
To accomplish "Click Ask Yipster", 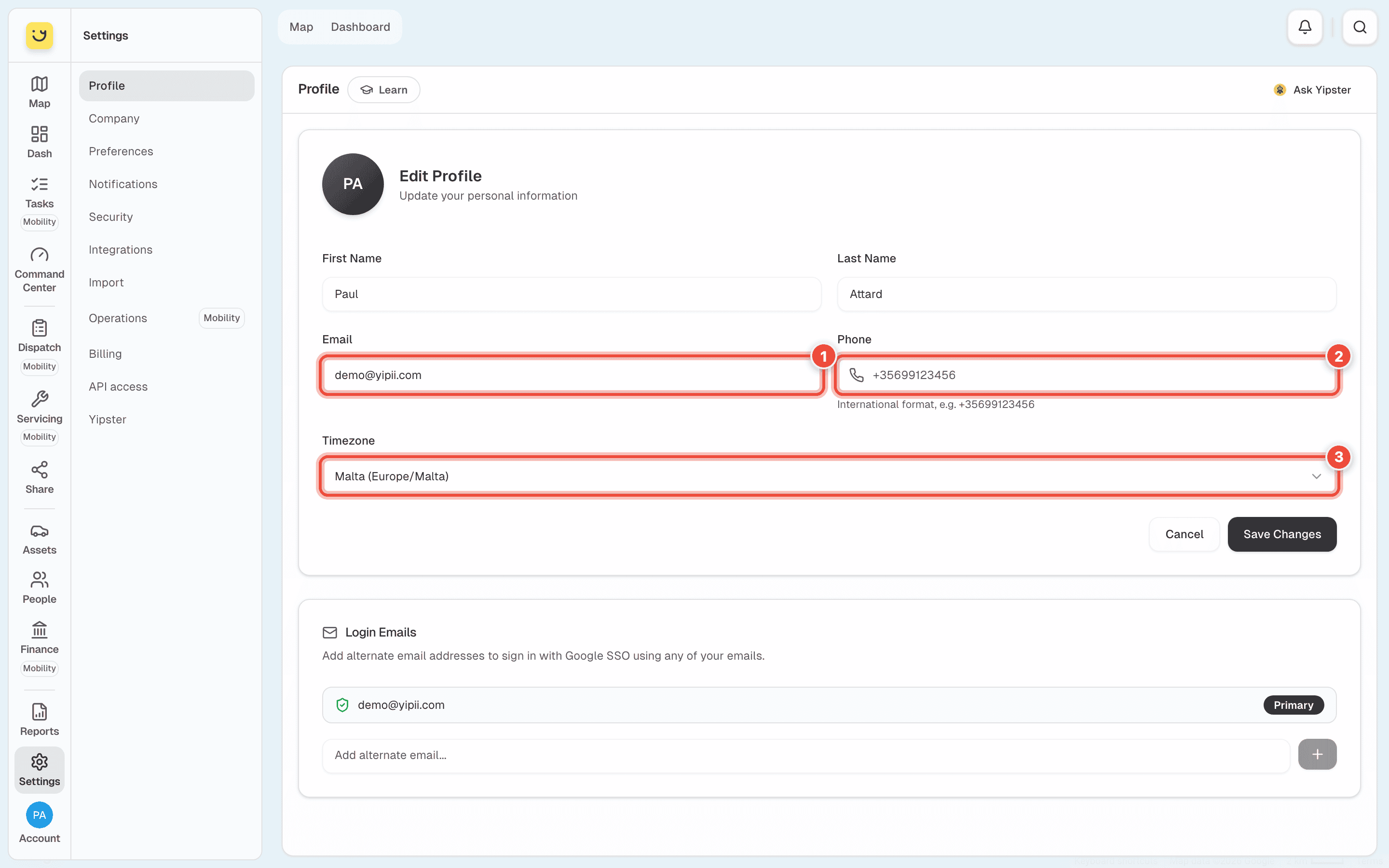I will tap(1312, 90).
